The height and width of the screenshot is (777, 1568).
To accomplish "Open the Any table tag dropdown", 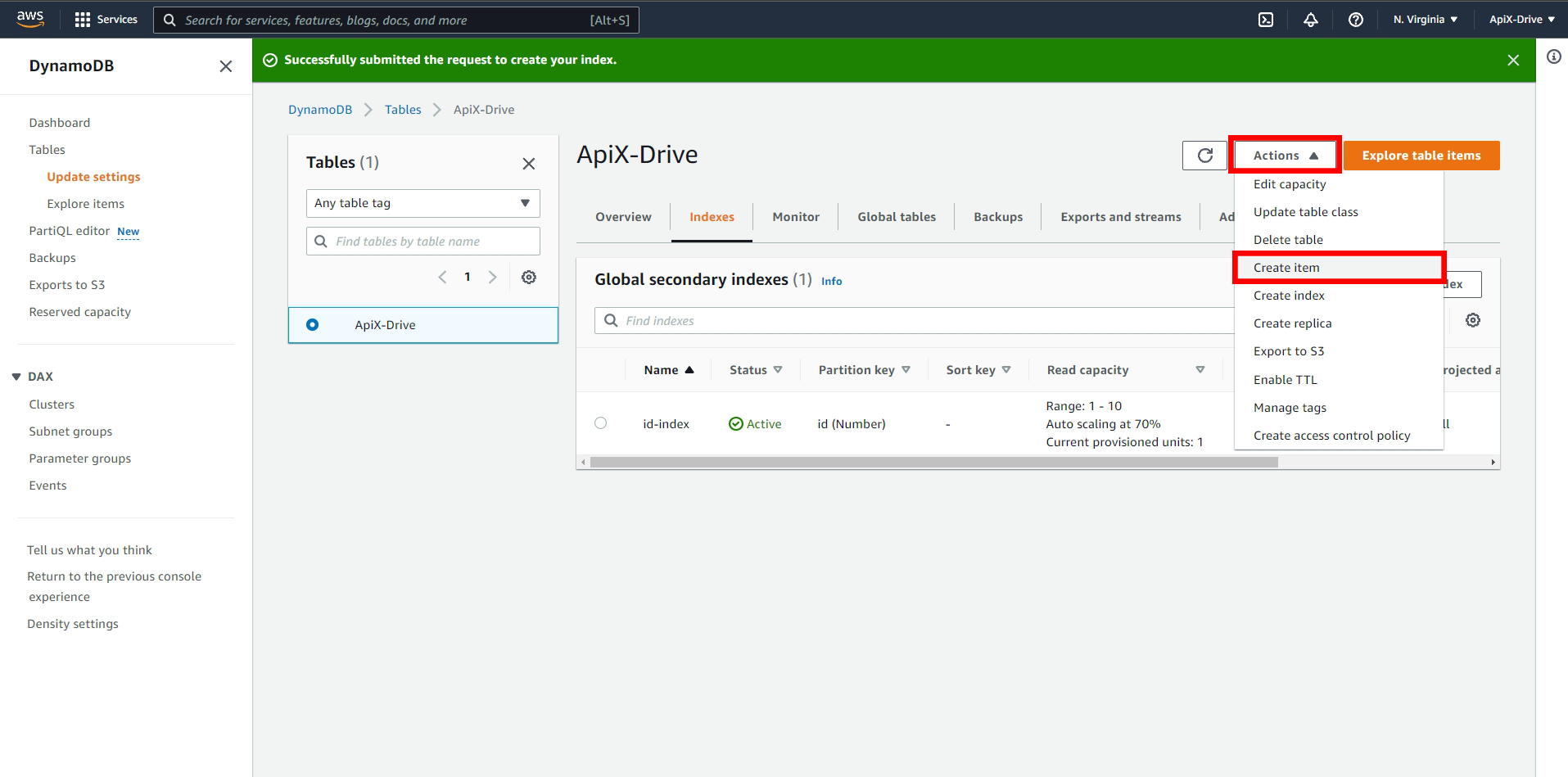I will pyautogui.click(x=423, y=203).
